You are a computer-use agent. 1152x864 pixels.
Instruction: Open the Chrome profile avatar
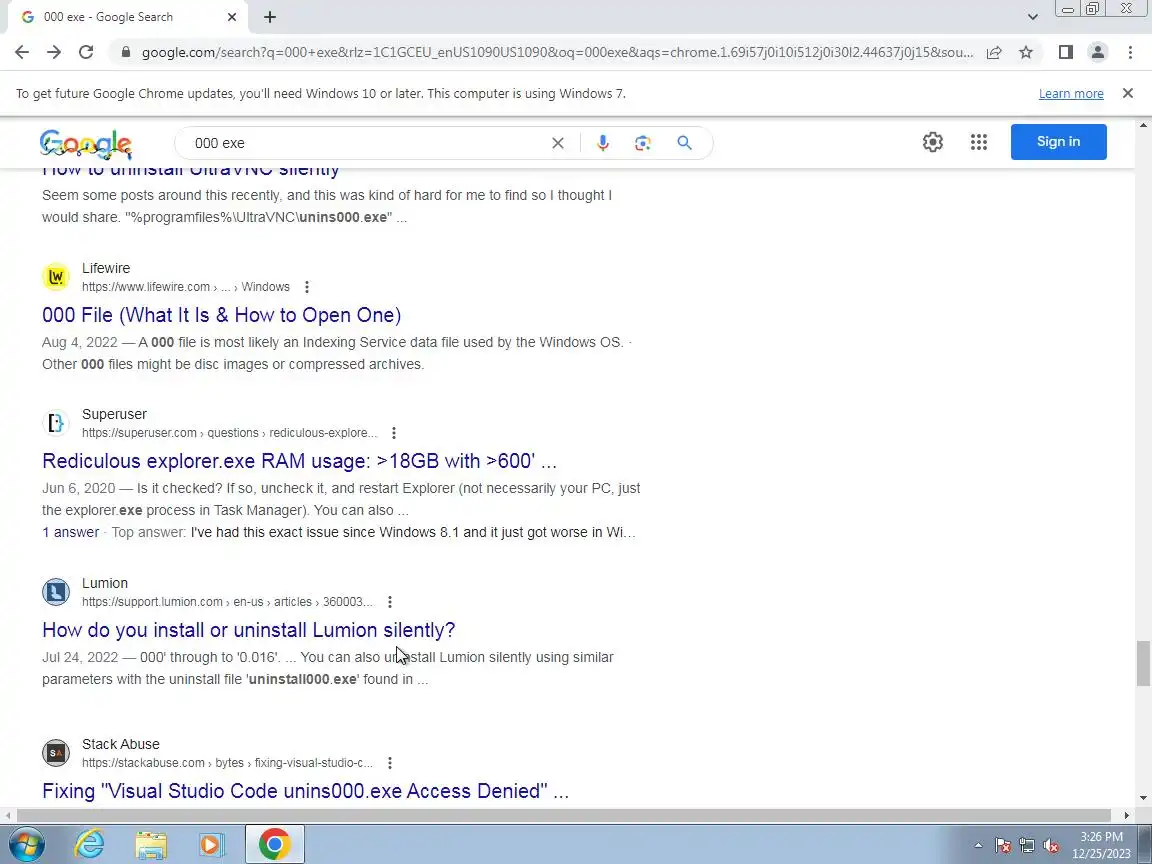[x=1098, y=52]
